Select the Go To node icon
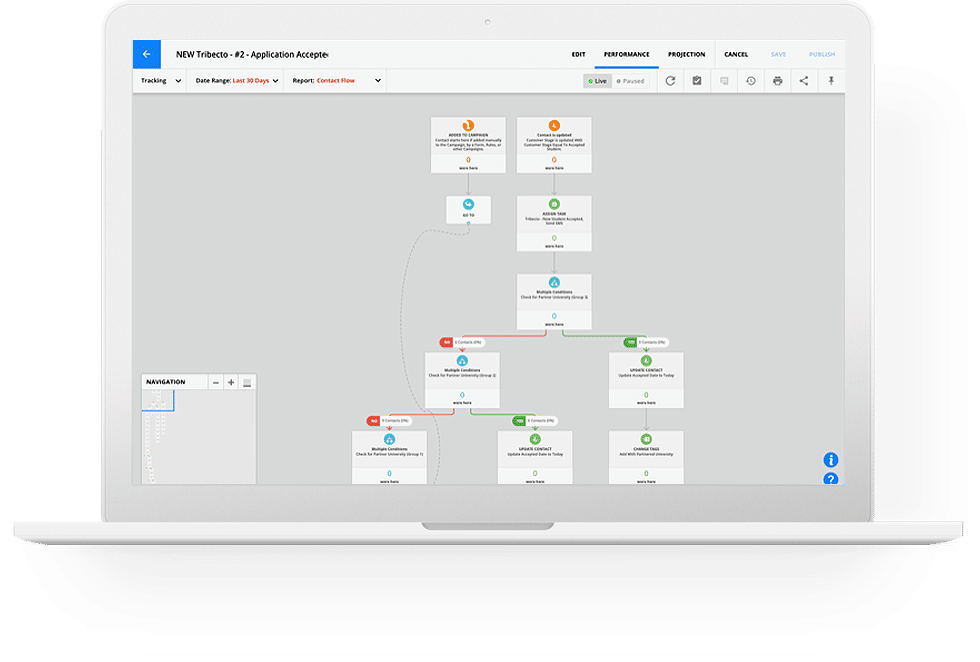This screenshot has height=662, width=980. pyautogui.click(x=468, y=204)
